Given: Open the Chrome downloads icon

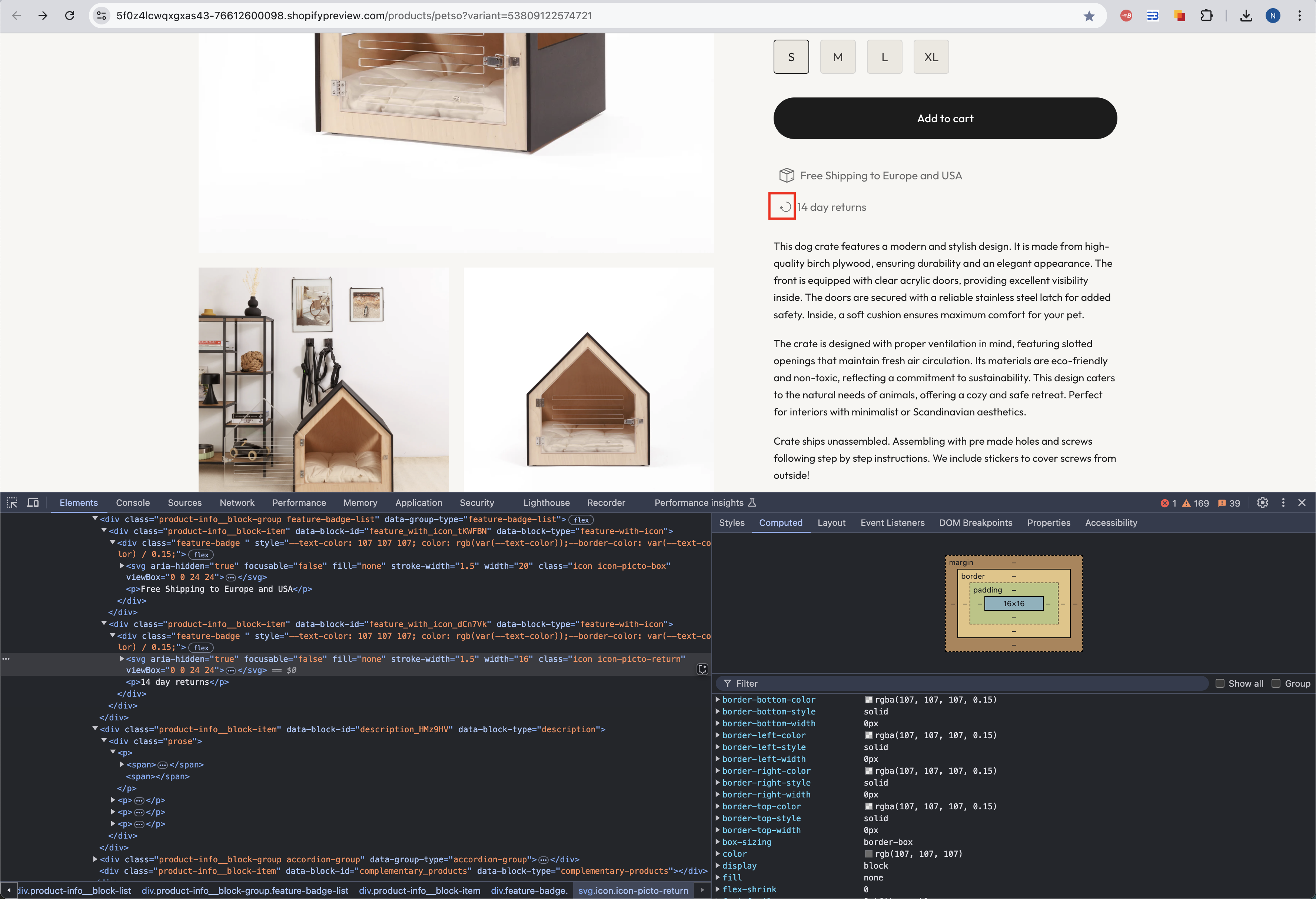Looking at the screenshot, I should (1246, 16).
